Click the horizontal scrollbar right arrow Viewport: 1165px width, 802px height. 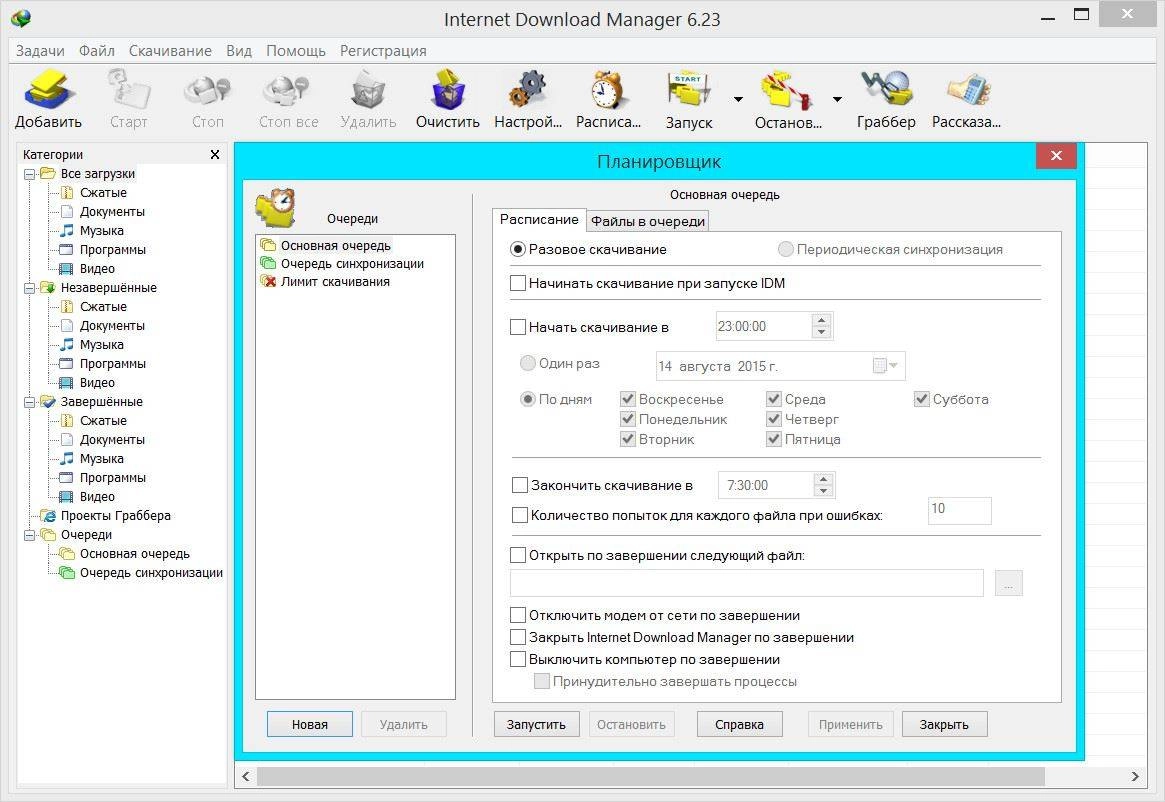[1135, 776]
